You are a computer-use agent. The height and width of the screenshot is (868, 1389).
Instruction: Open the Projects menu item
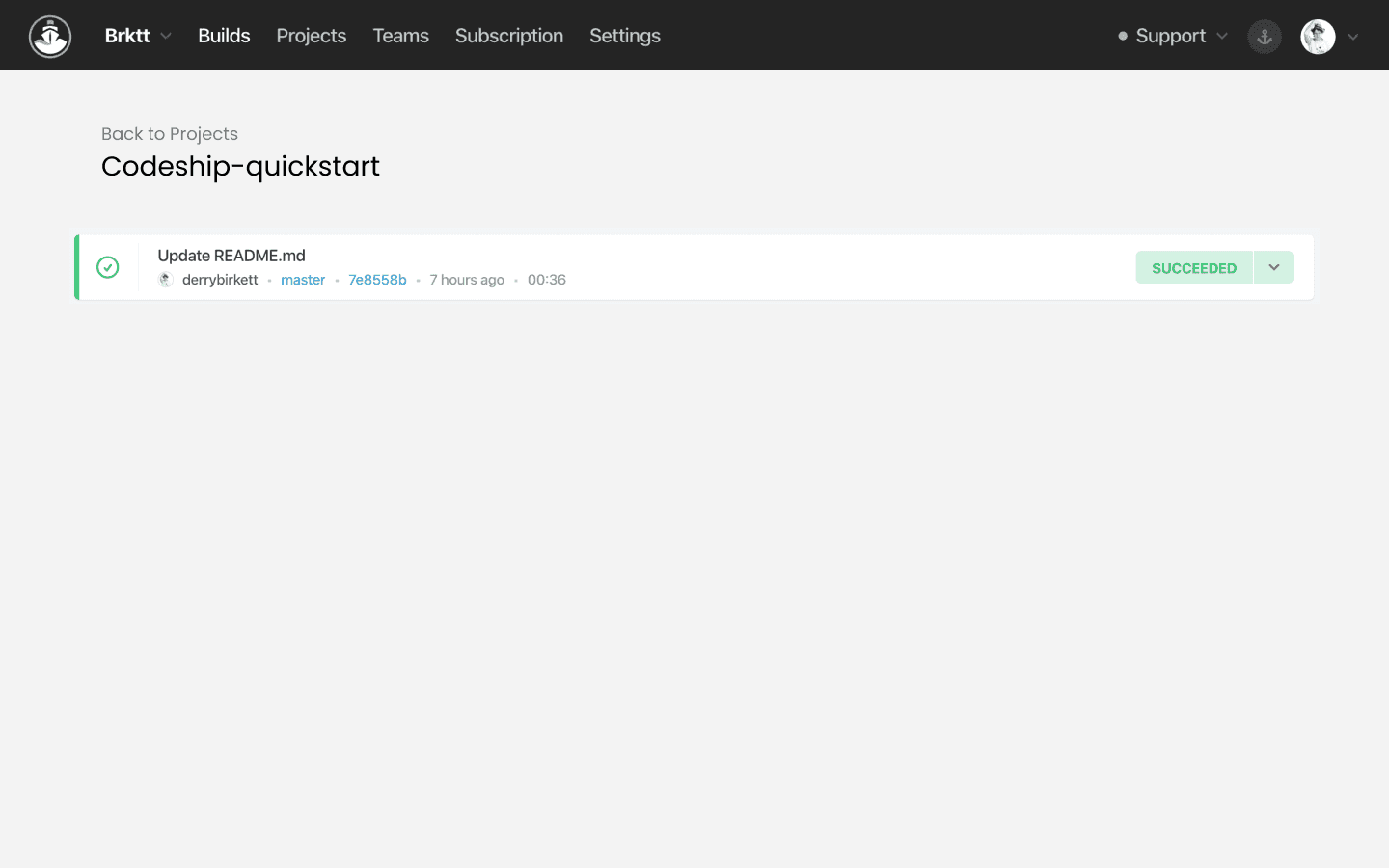point(311,36)
